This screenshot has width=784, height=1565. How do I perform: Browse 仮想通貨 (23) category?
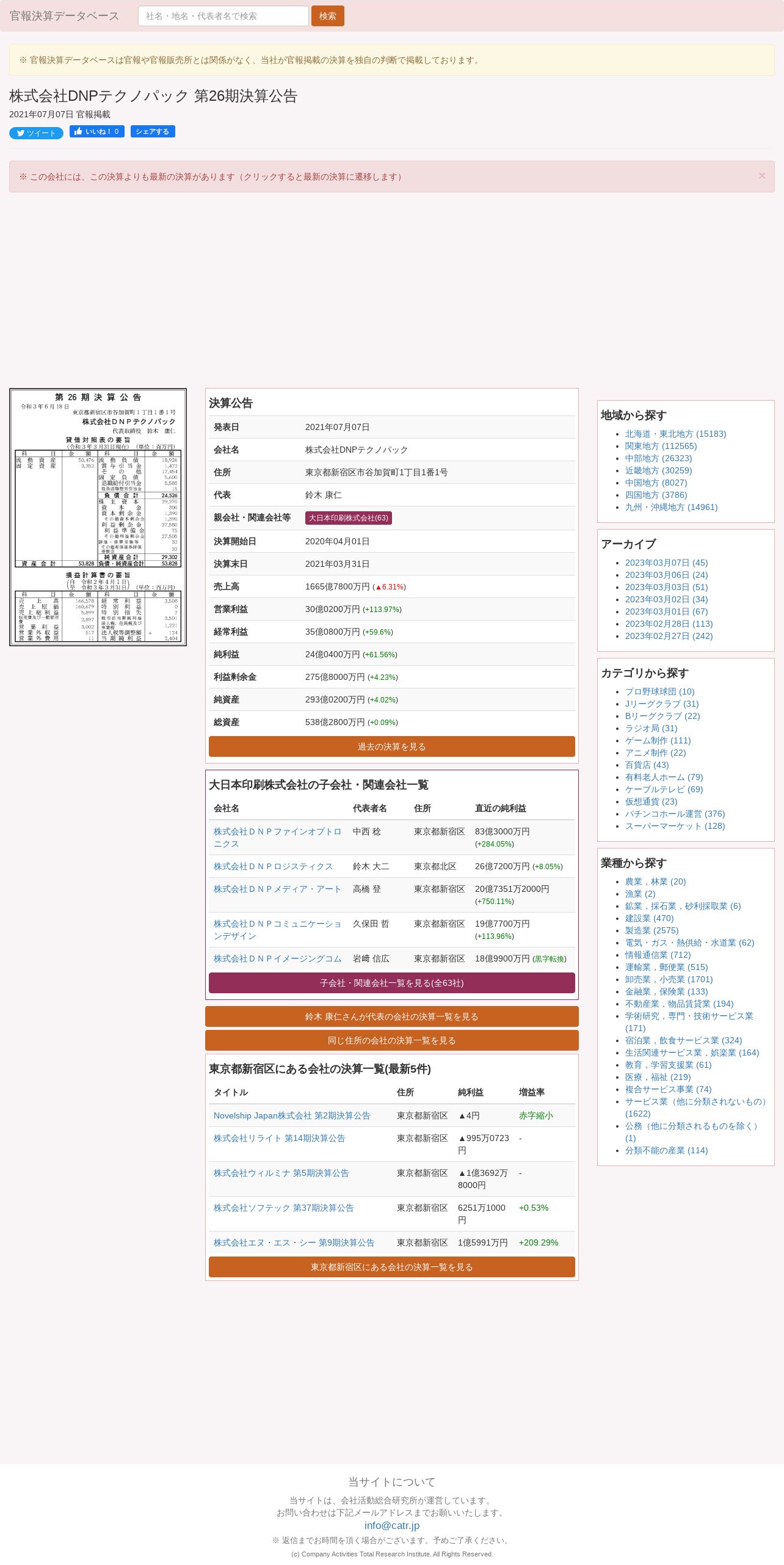coord(651,801)
